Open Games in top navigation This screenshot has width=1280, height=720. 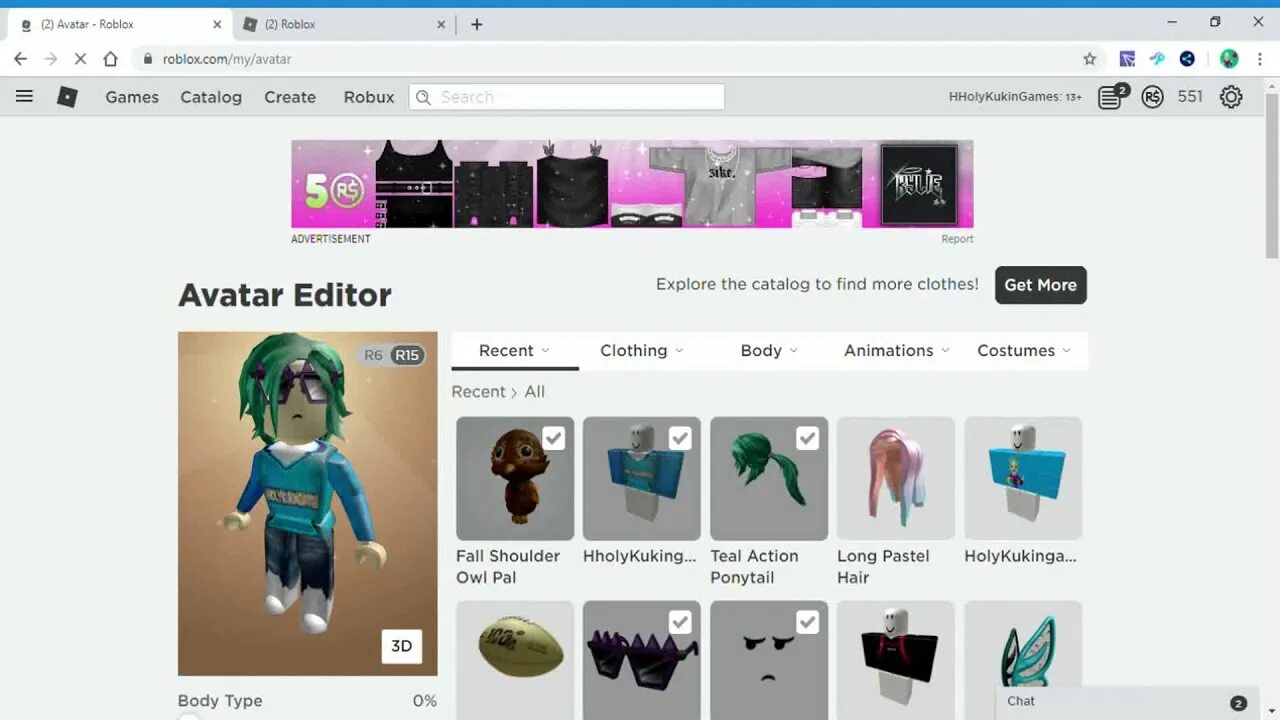coord(132,97)
